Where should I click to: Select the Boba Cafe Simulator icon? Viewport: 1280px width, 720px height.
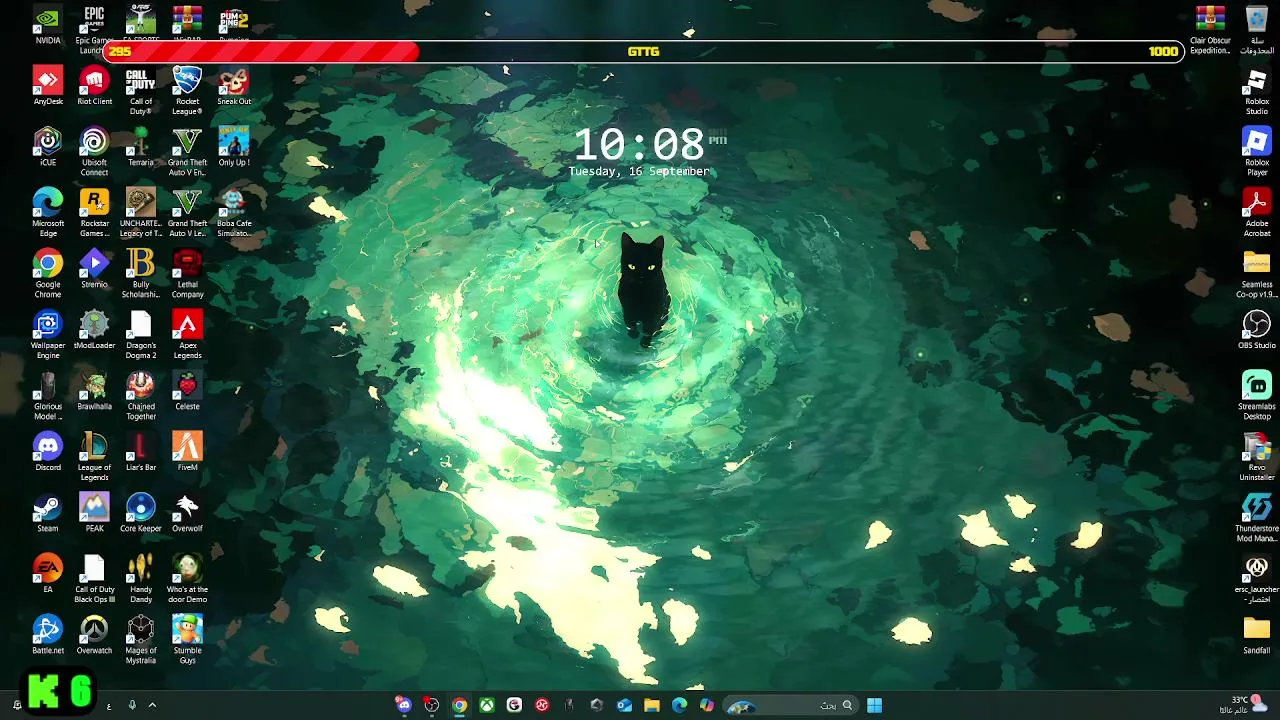(x=234, y=212)
